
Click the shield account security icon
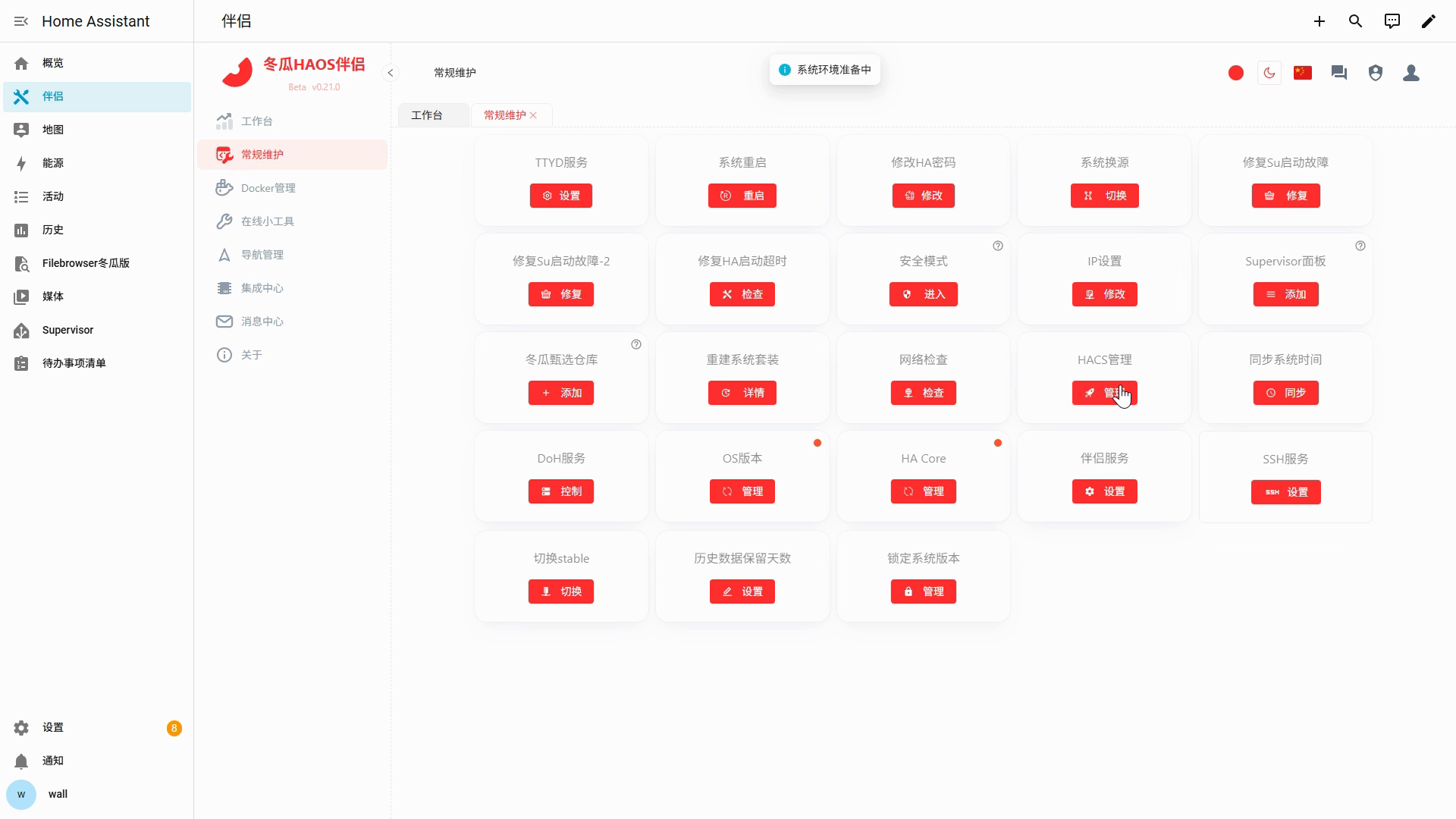tap(1376, 73)
